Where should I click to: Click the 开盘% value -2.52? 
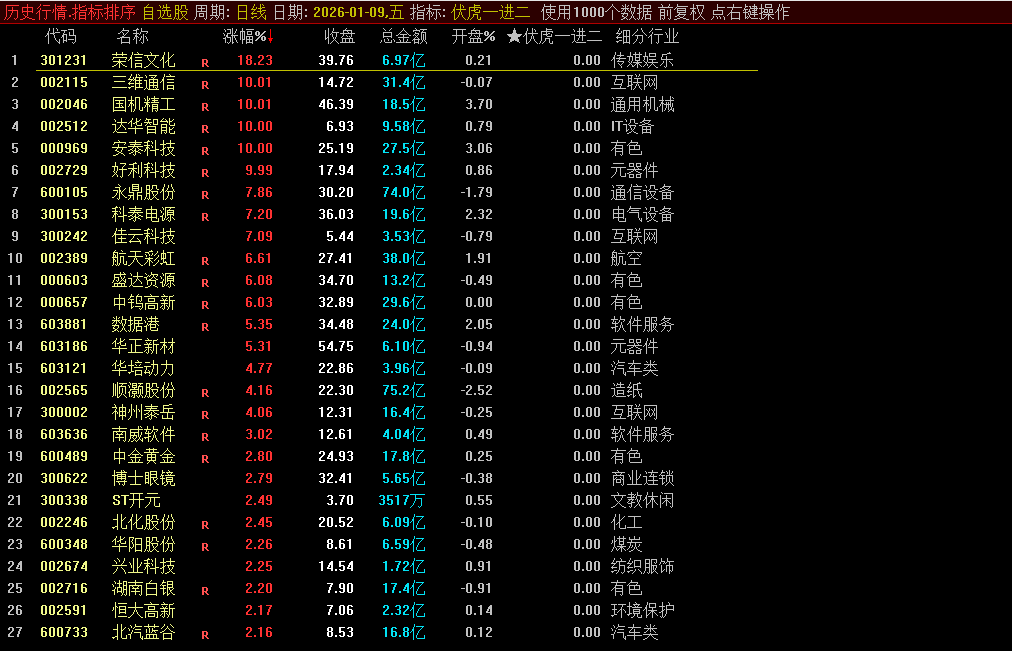[x=476, y=390]
